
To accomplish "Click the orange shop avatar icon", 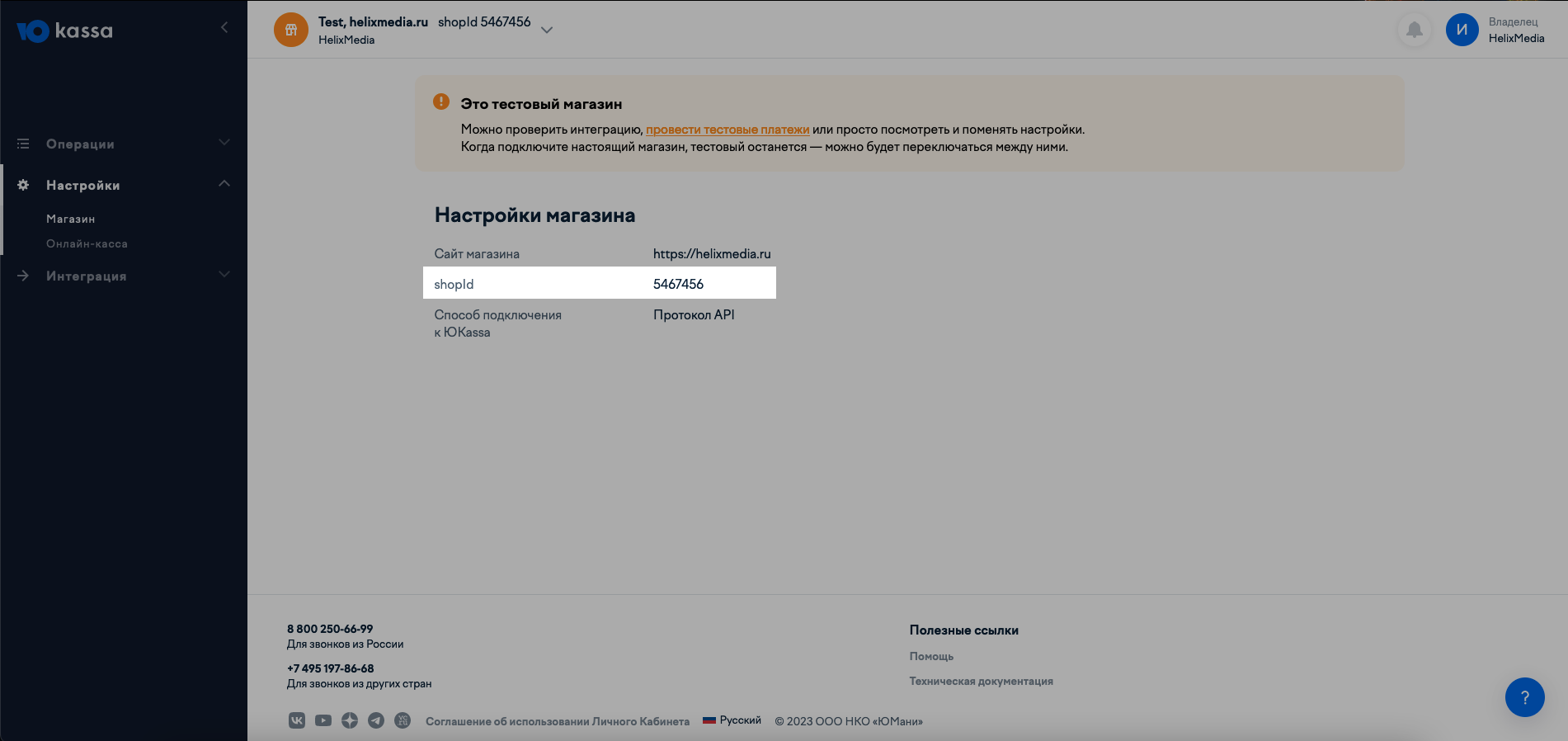I will coord(291,30).
